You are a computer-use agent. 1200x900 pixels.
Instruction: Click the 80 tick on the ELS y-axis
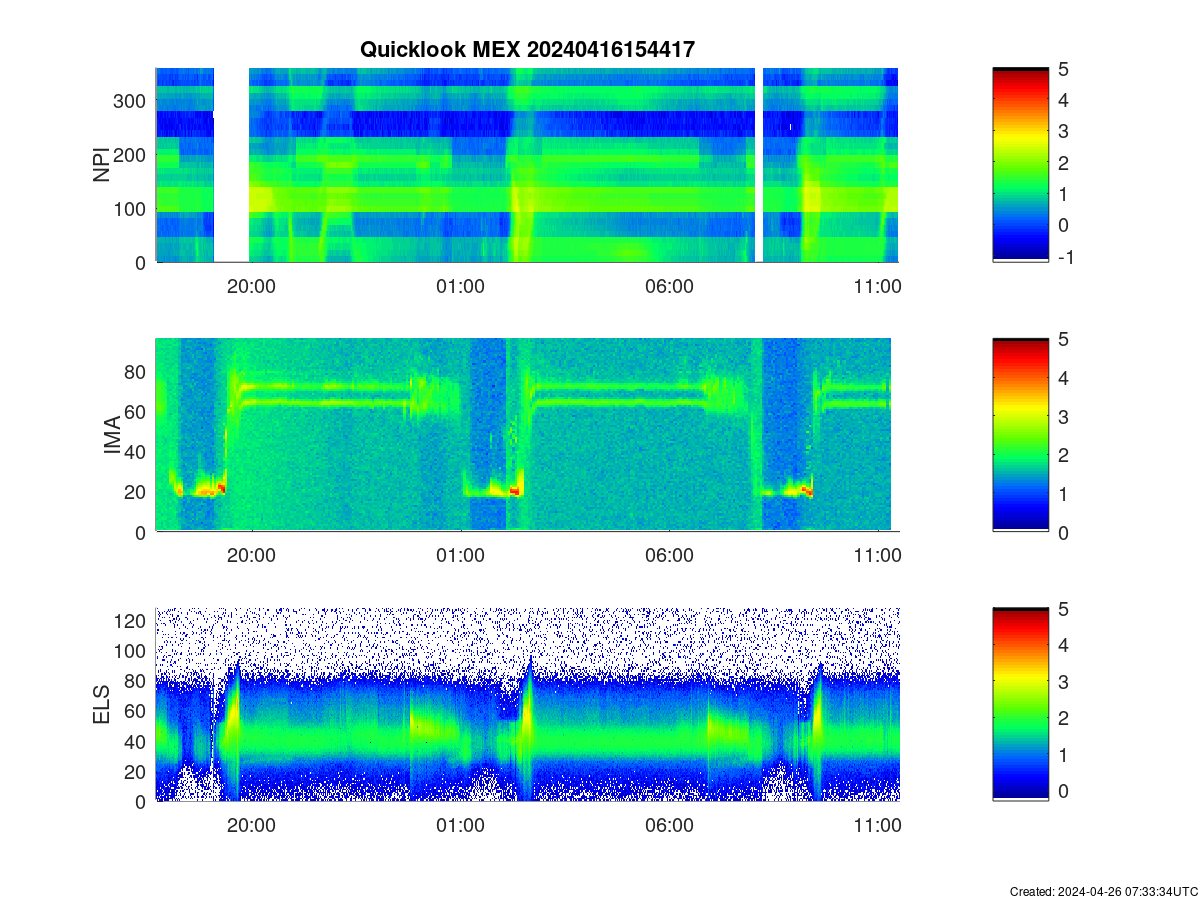pyautogui.click(x=137, y=681)
